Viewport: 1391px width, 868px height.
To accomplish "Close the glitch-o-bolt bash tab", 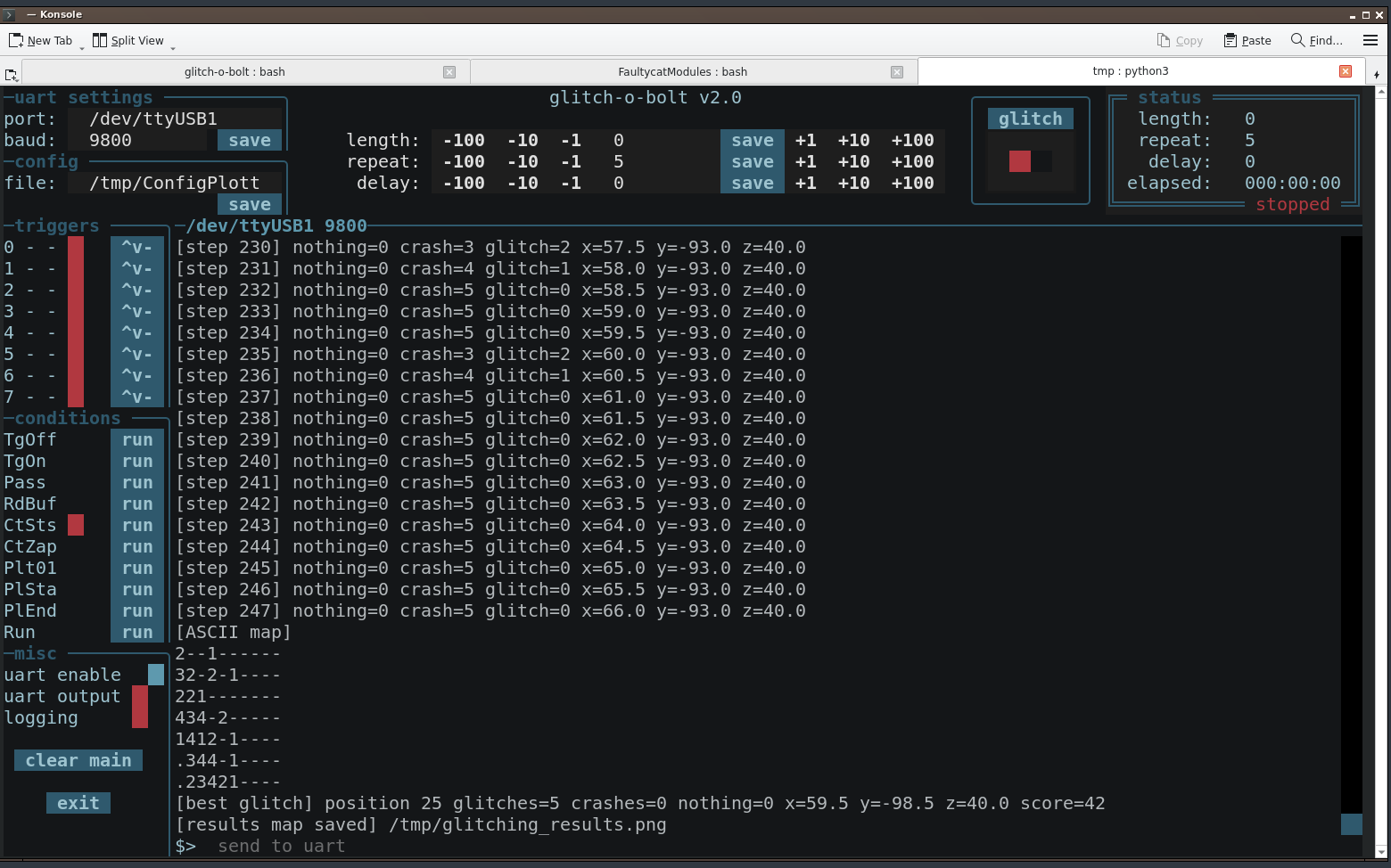I will click(x=449, y=72).
